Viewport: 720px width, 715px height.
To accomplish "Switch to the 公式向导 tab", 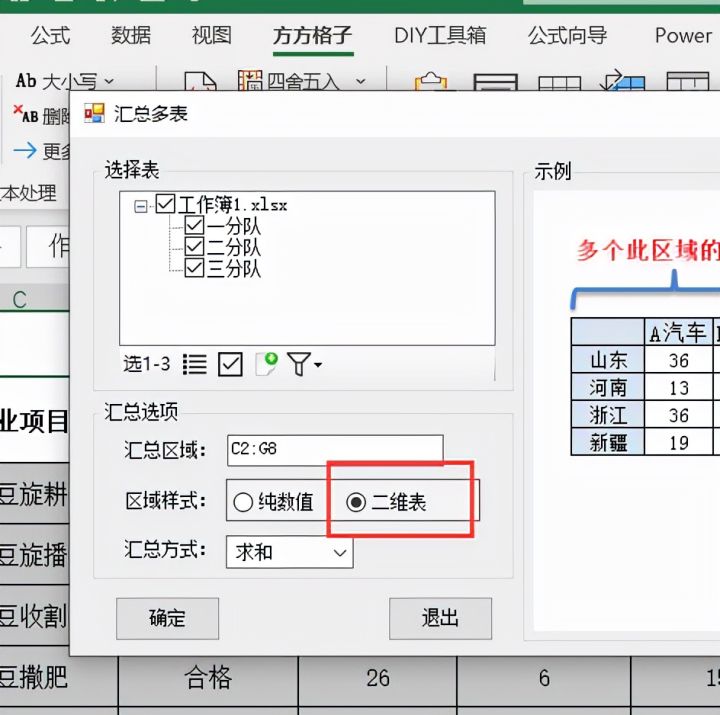I will tap(568, 36).
